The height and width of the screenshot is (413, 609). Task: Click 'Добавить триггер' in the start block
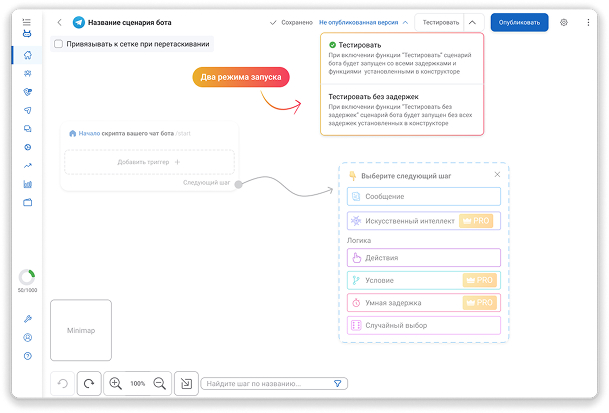(x=149, y=161)
